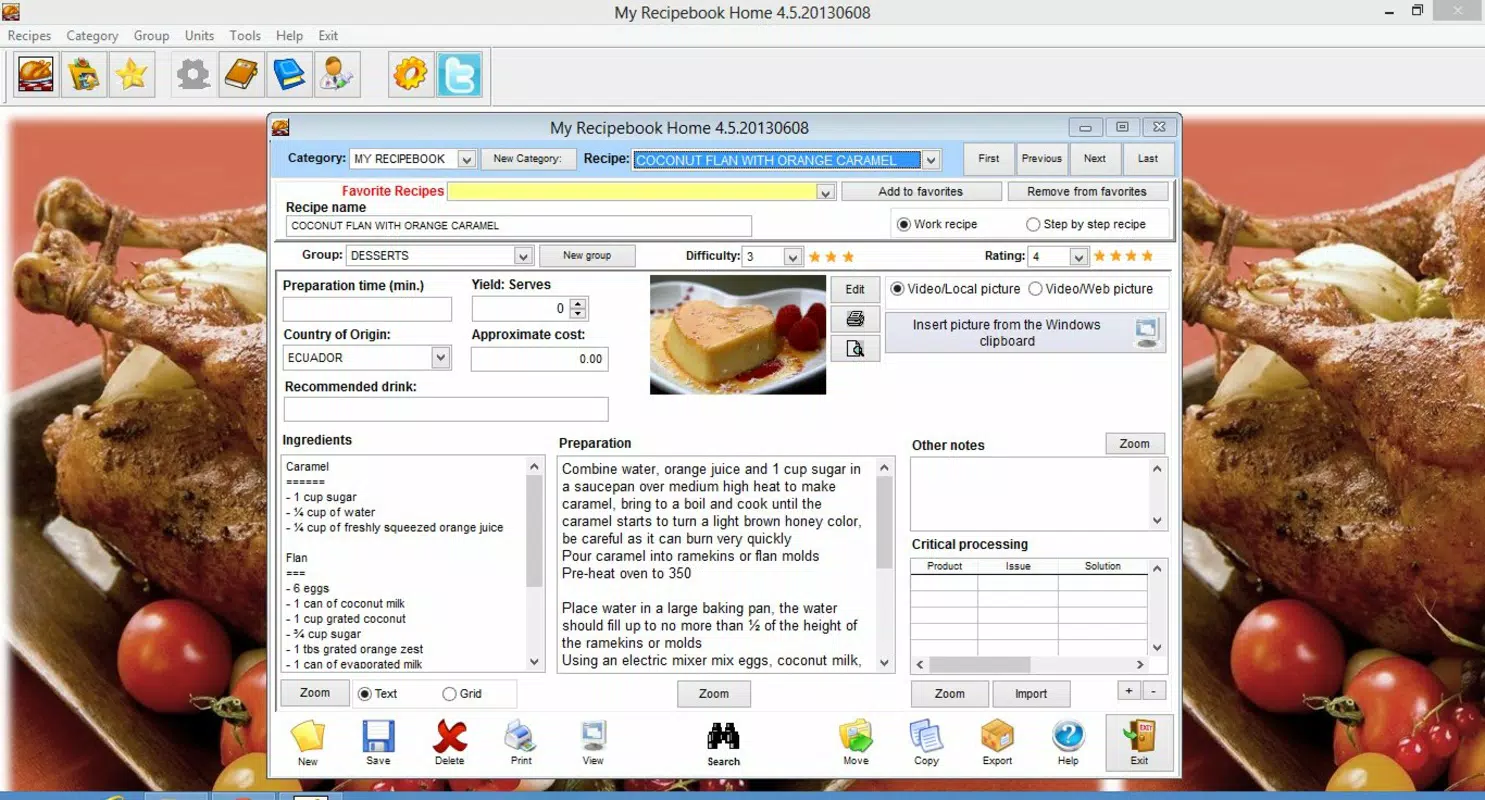Open the Recipes menu
1485x800 pixels.
click(x=29, y=35)
